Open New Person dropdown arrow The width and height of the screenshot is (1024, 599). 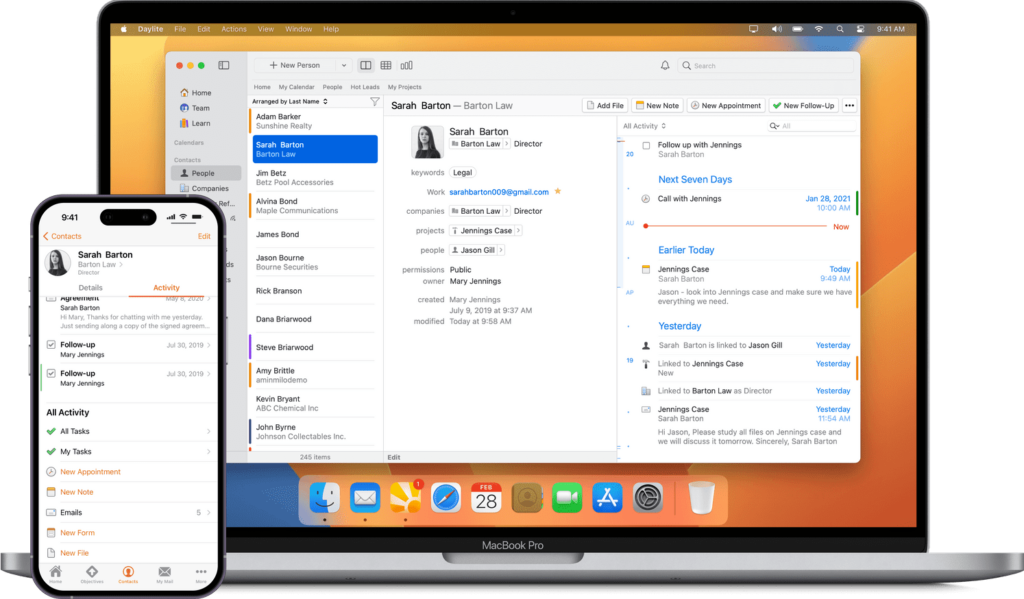[x=344, y=65]
